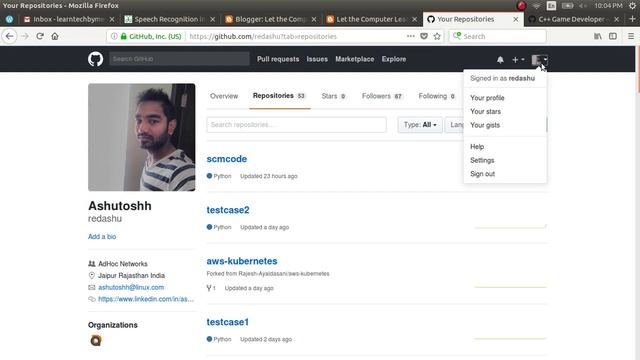Click the organization avatar under Organizations
The image size is (640, 360).
click(96, 340)
